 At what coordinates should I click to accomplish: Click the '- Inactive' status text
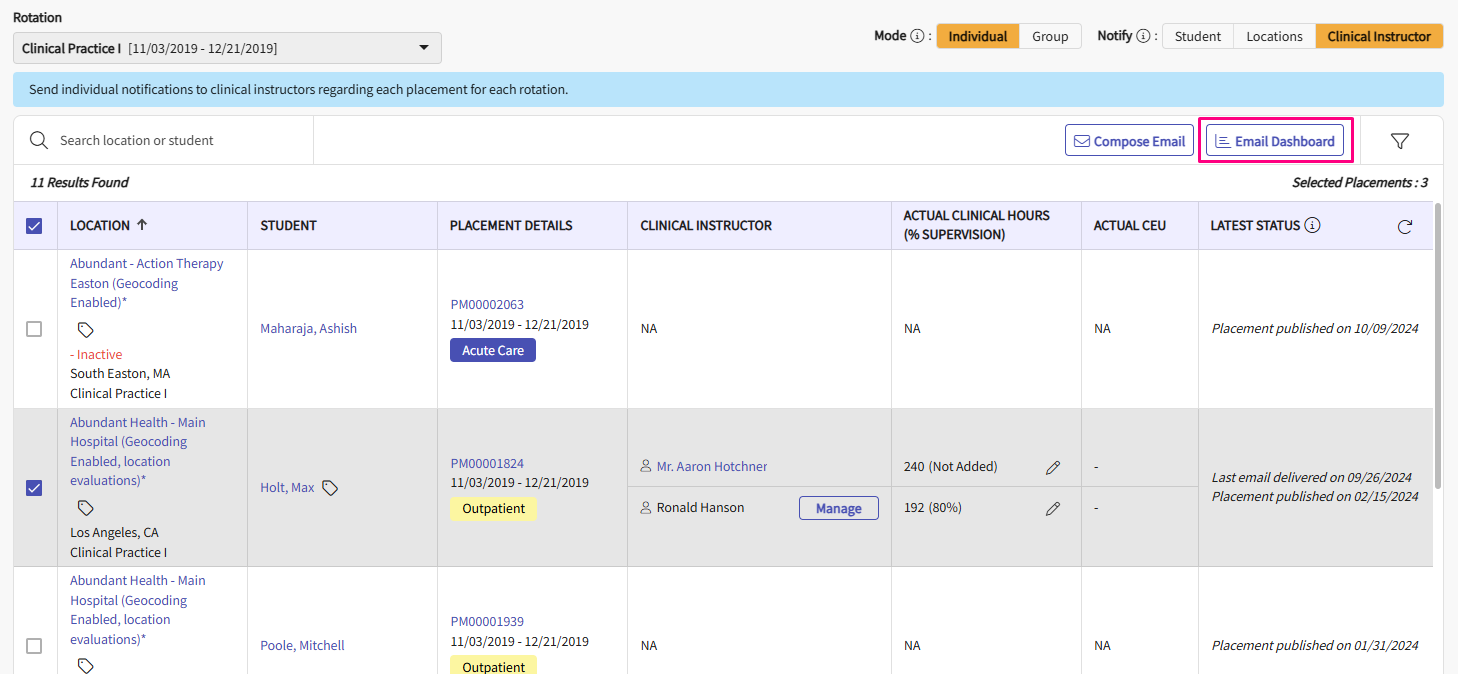pyautogui.click(x=96, y=354)
